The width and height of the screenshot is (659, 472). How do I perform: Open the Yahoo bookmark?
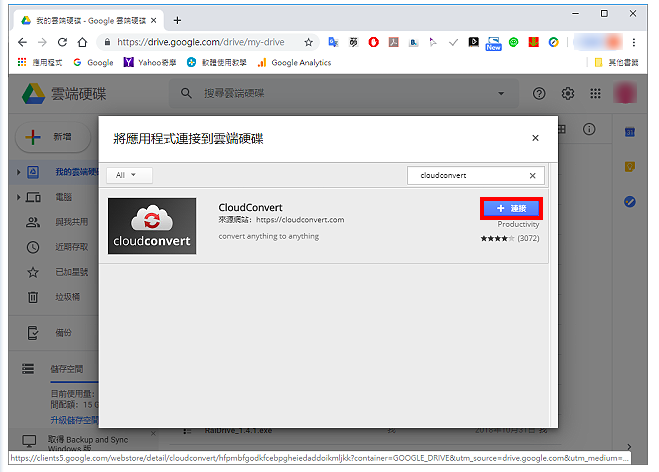(x=150, y=62)
